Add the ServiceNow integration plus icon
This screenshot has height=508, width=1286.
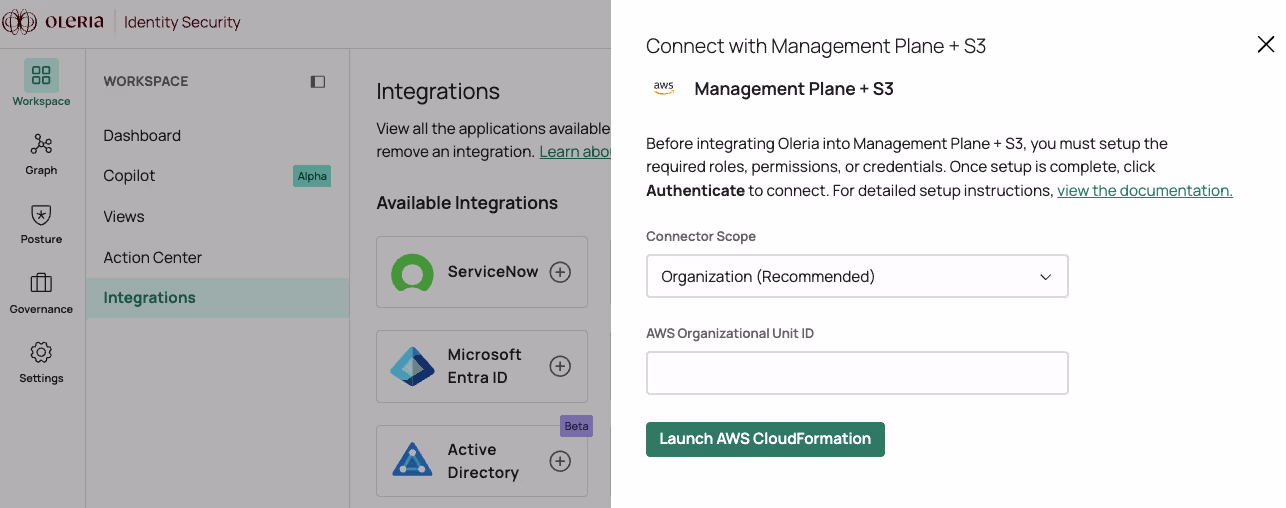(x=560, y=272)
